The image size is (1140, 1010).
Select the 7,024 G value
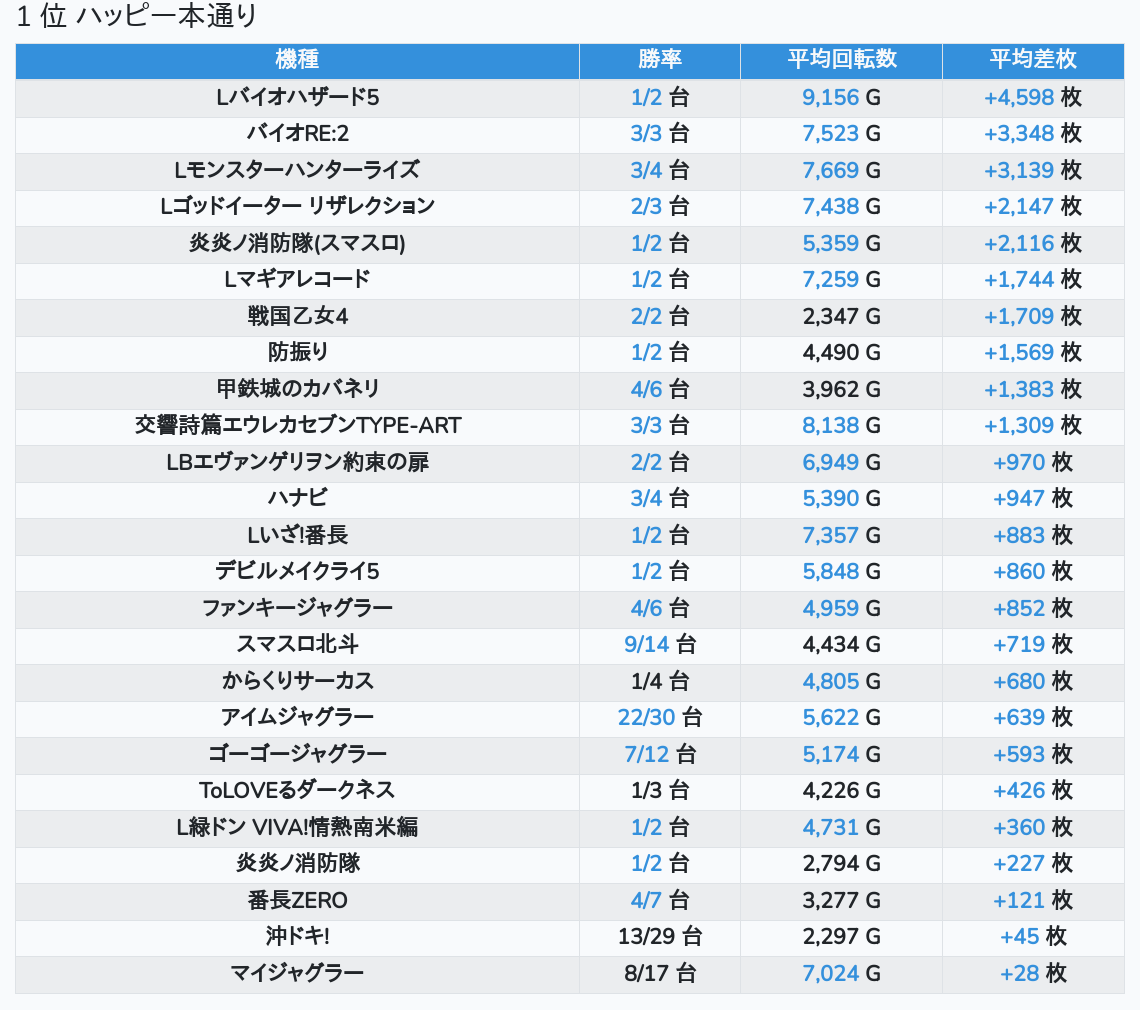[x=841, y=973]
